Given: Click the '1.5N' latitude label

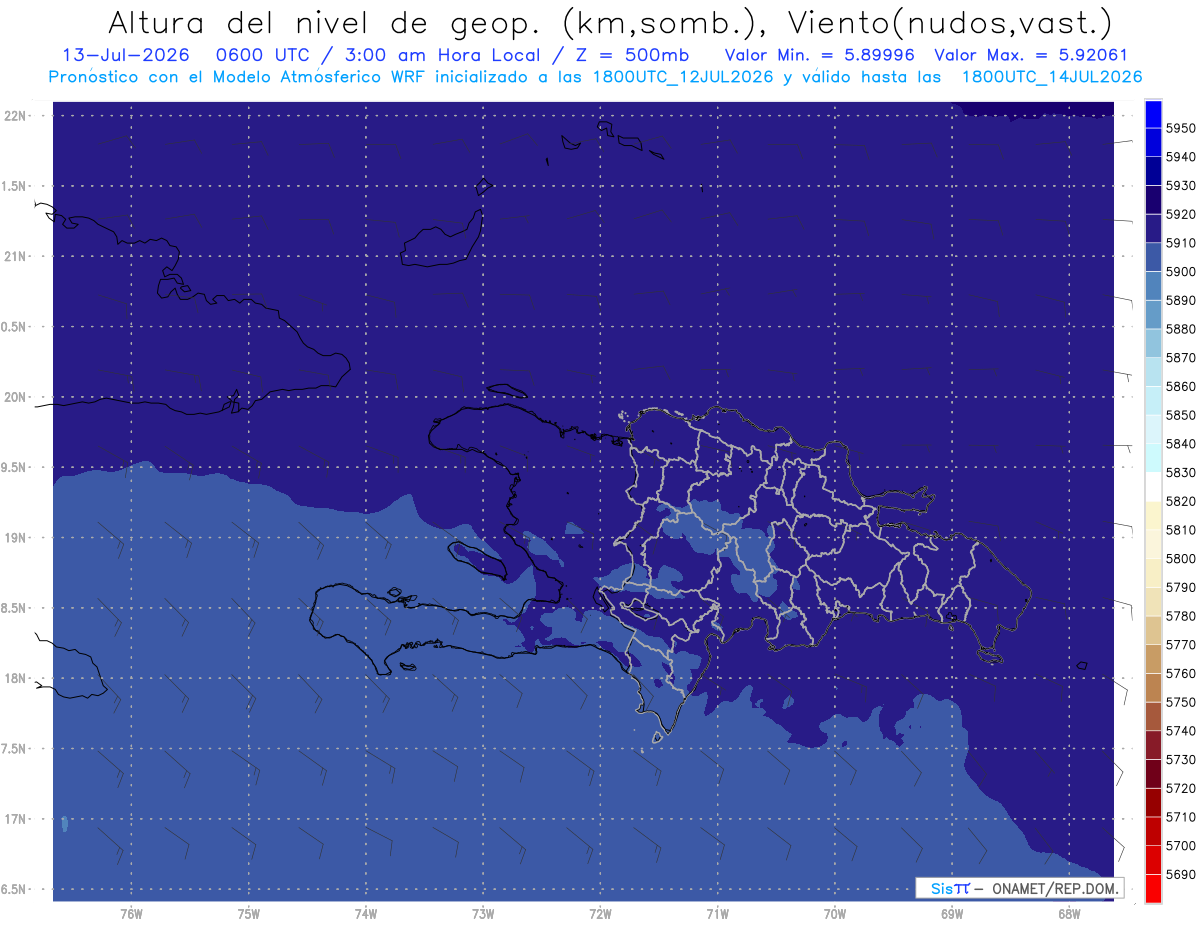Looking at the screenshot, I should coord(15,186).
